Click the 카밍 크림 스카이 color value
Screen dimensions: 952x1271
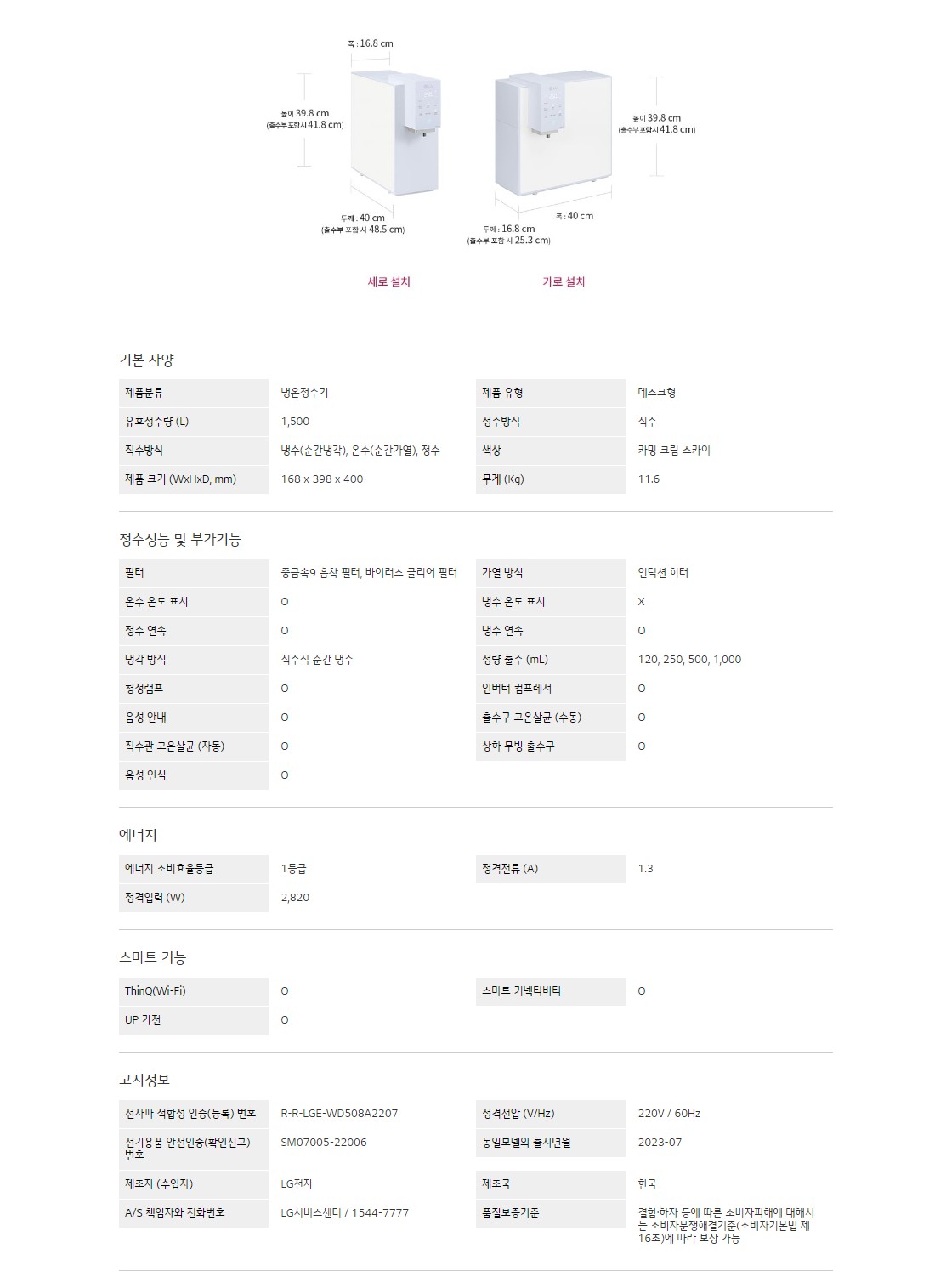pos(674,451)
